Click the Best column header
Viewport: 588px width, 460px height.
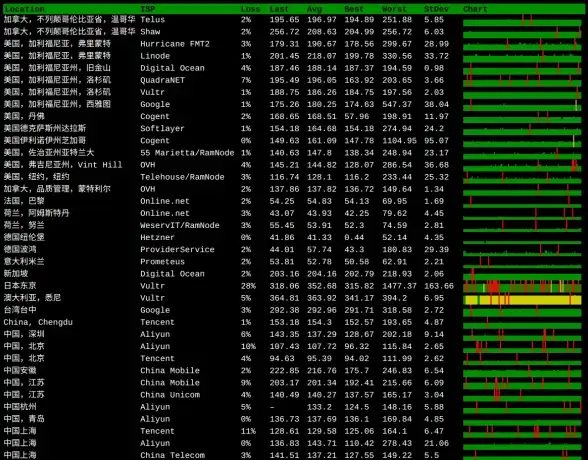pos(354,9)
